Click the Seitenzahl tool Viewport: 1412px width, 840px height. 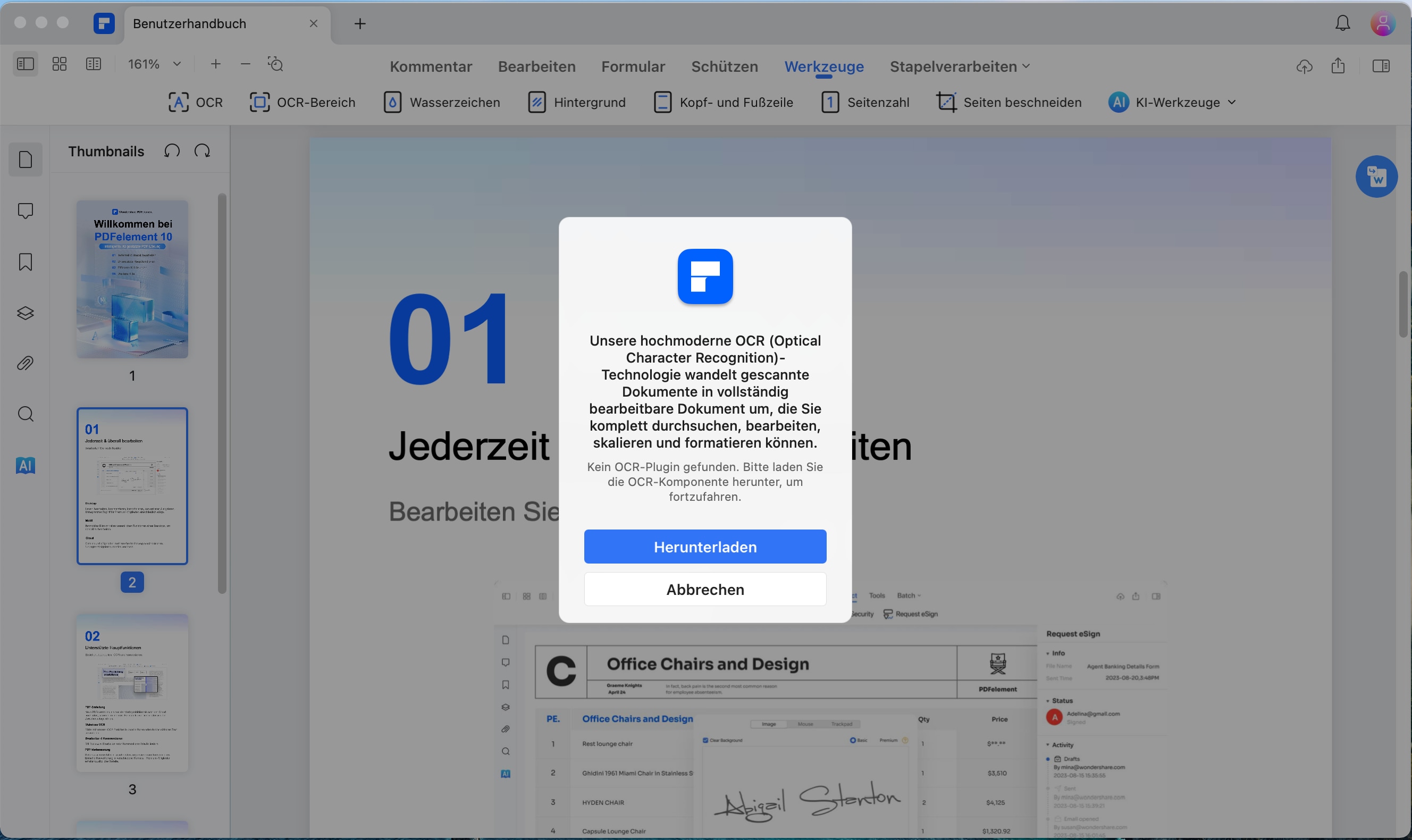tap(865, 103)
